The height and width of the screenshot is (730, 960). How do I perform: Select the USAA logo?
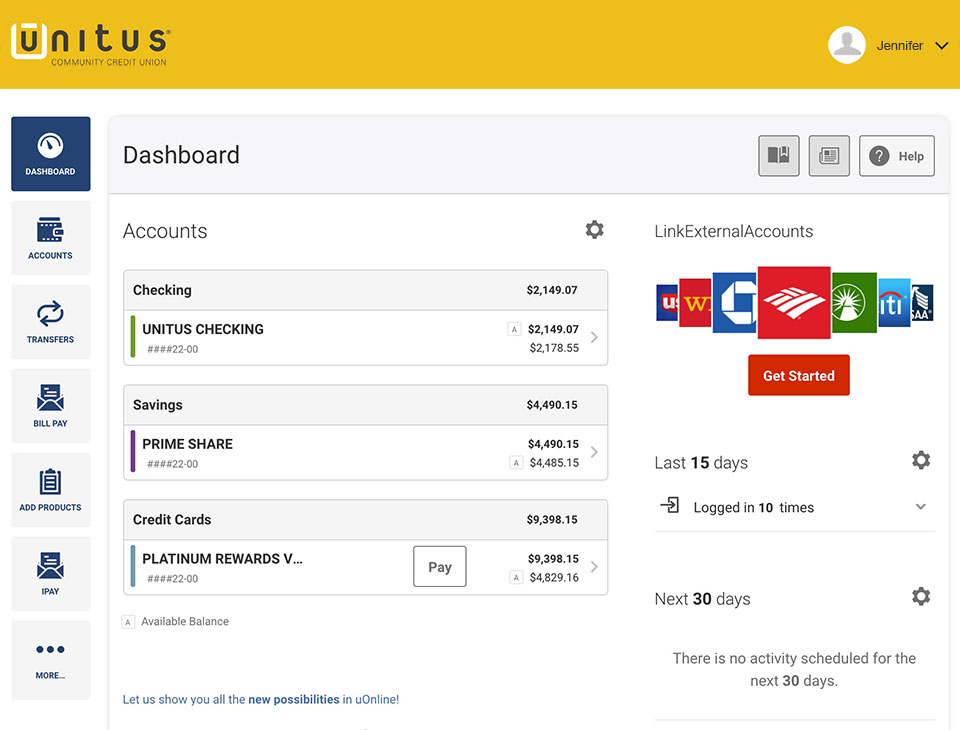[x=922, y=303]
